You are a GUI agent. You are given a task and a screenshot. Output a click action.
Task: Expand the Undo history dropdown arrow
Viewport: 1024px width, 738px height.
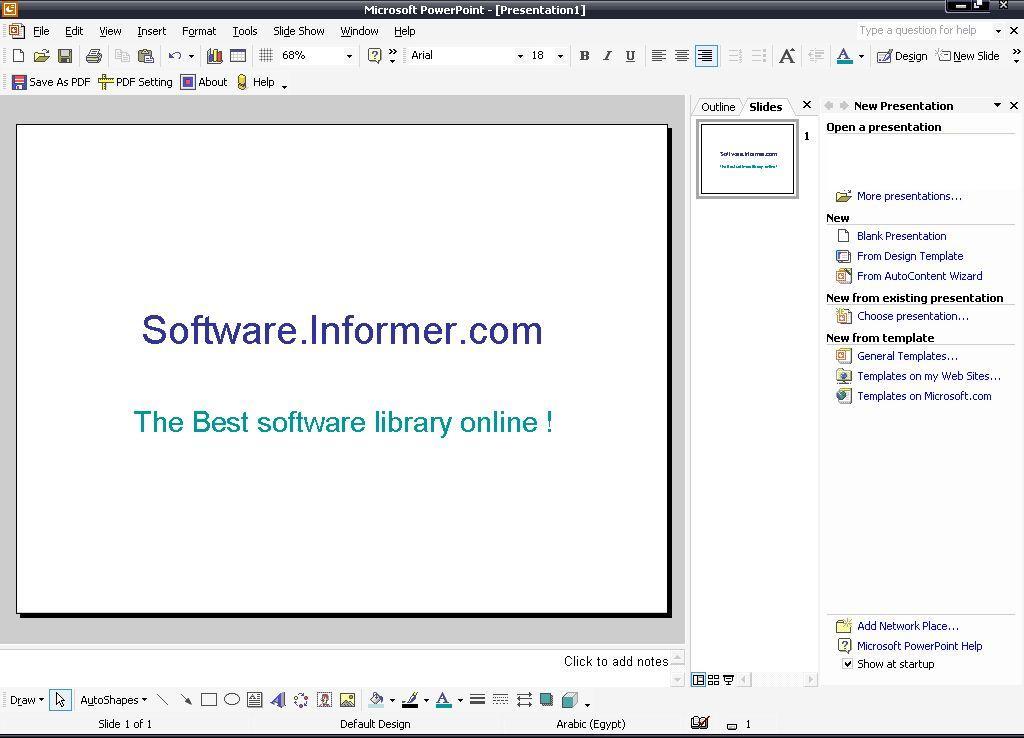[x=191, y=56]
